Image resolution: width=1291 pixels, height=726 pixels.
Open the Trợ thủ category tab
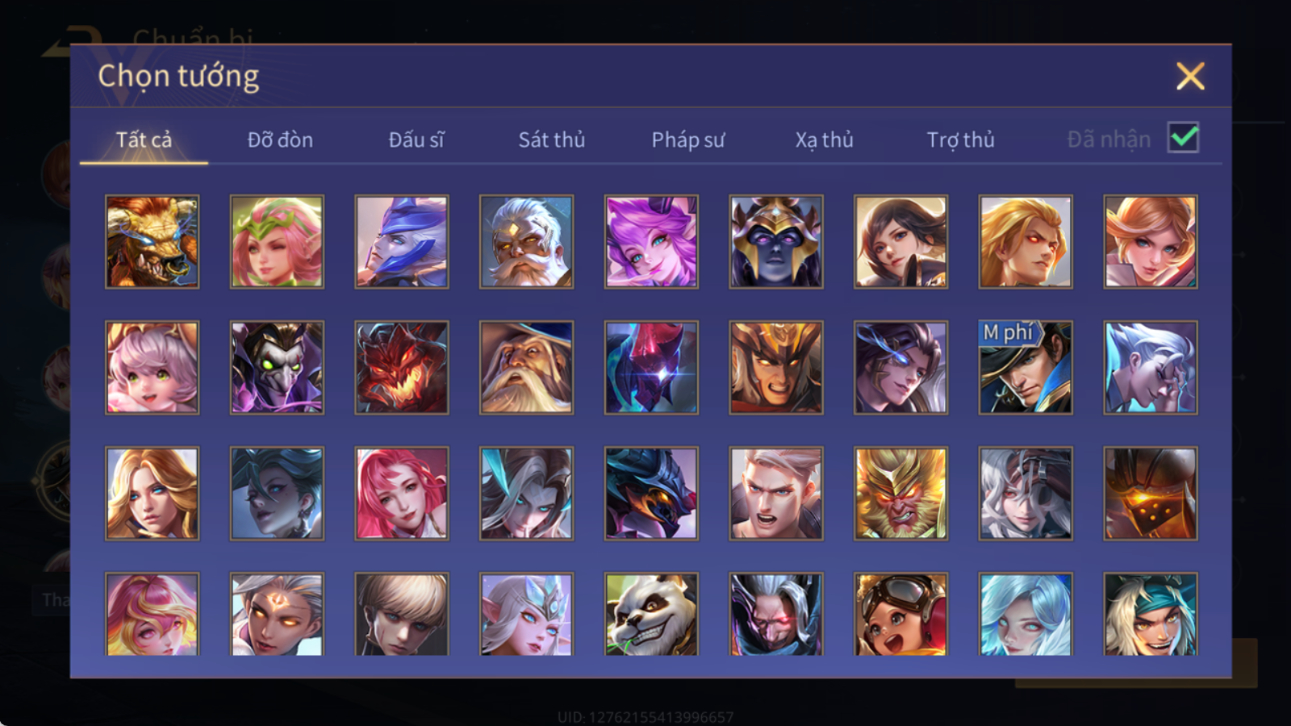pos(960,140)
